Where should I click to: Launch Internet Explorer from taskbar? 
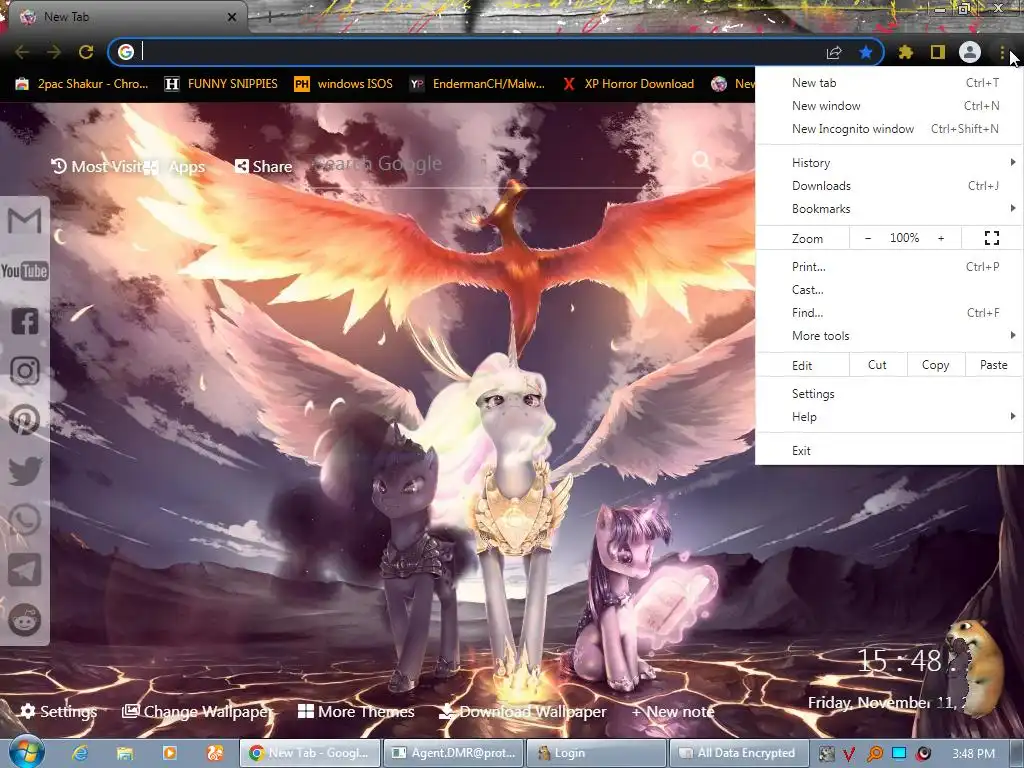coord(80,753)
